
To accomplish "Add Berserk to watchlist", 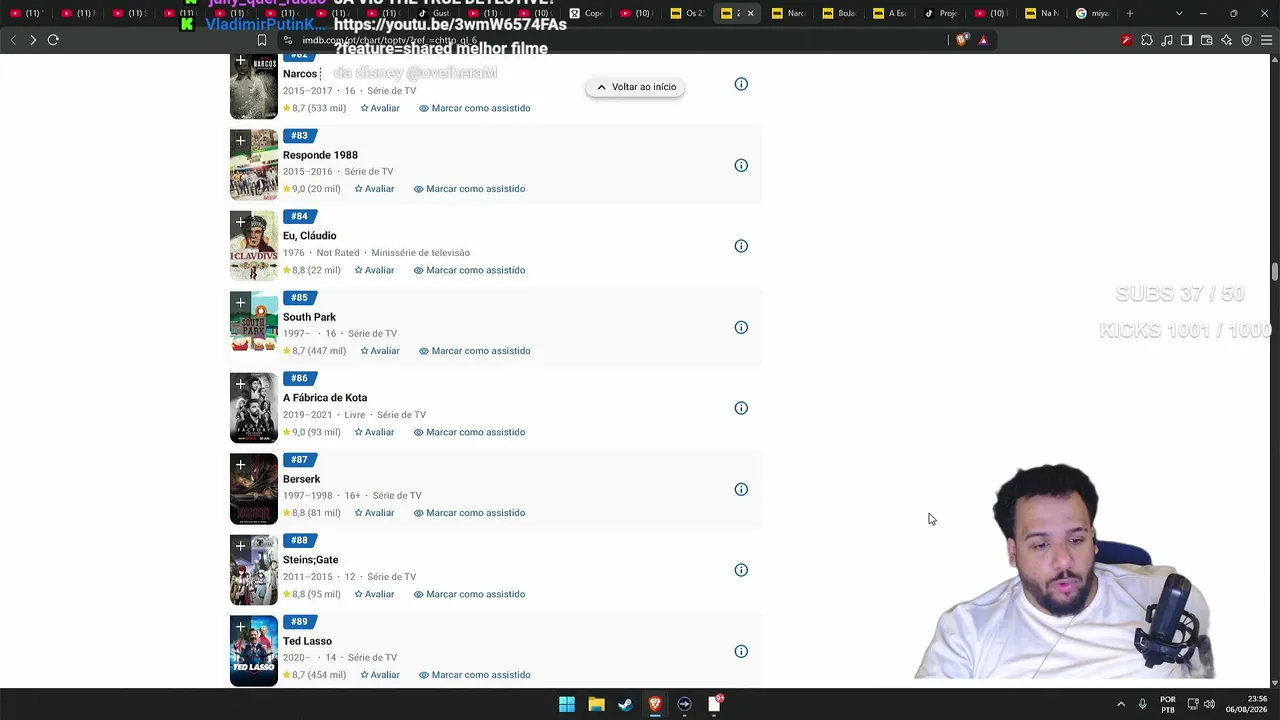I will point(240,465).
